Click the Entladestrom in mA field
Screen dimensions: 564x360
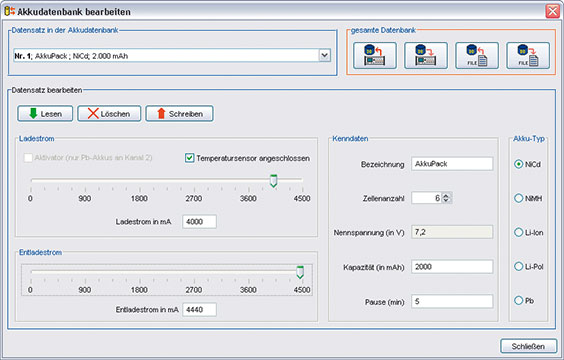click(x=199, y=309)
